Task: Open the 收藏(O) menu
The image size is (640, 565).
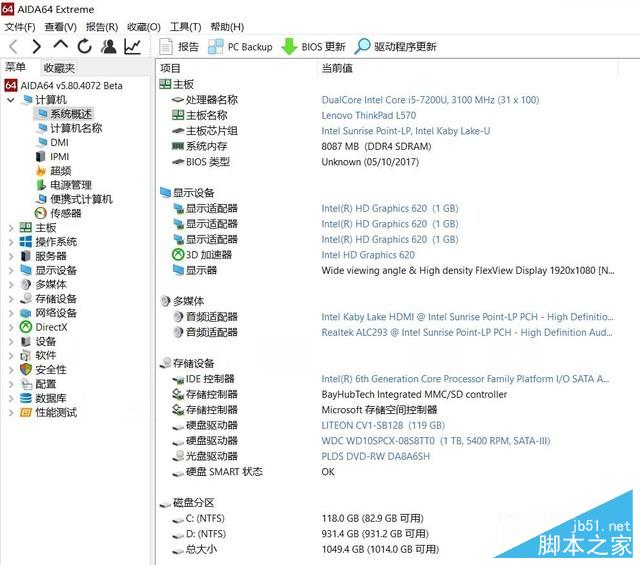Action: (144, 27)
